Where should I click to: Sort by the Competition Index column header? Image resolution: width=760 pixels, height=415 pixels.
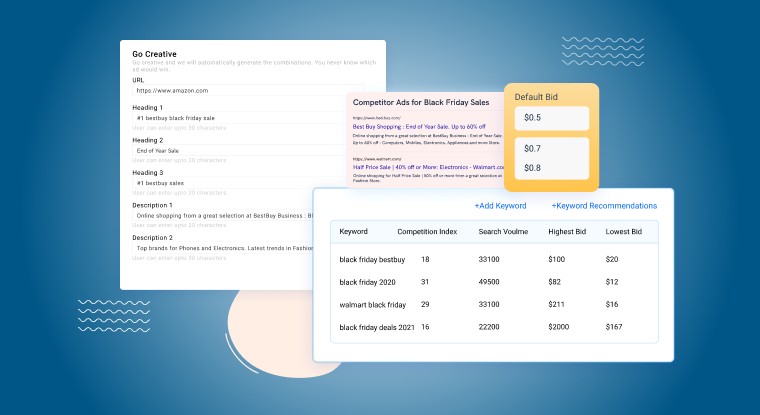point(427,232)
